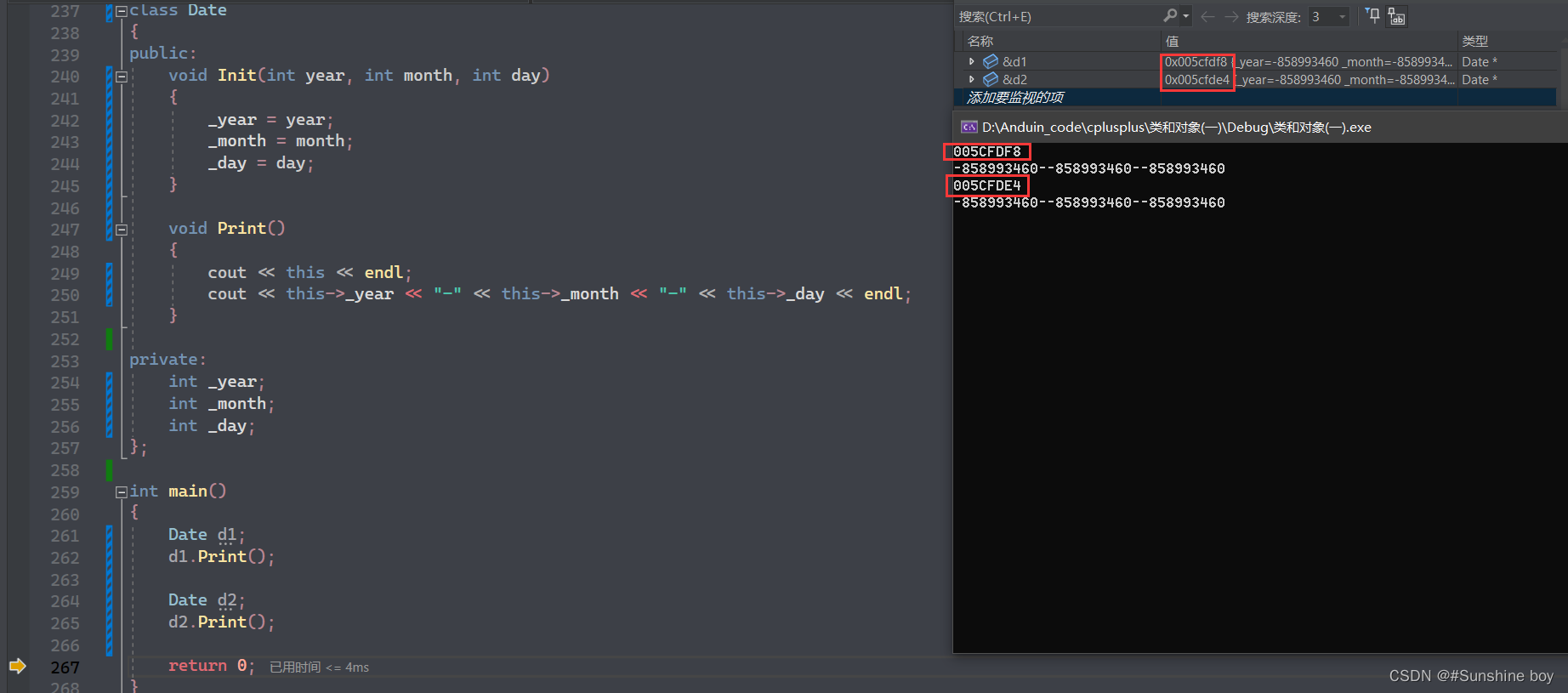This screenshot has width=1568, height=693.
Task: Click the 005CFDE4 output line in console
Action: pyautogui.click(x=987, y=185)
